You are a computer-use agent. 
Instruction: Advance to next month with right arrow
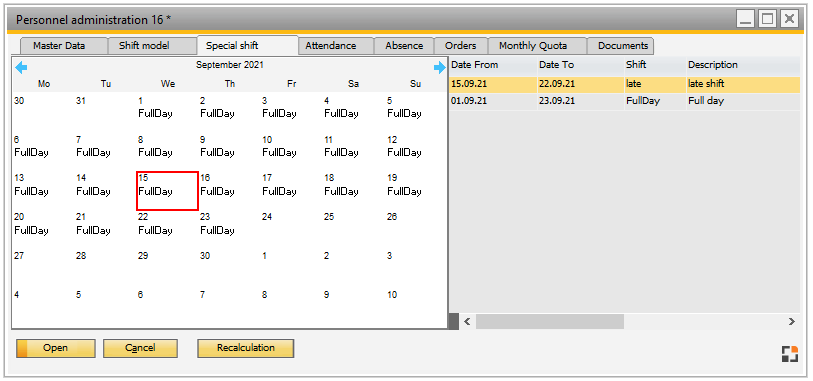tap(440, 67)
